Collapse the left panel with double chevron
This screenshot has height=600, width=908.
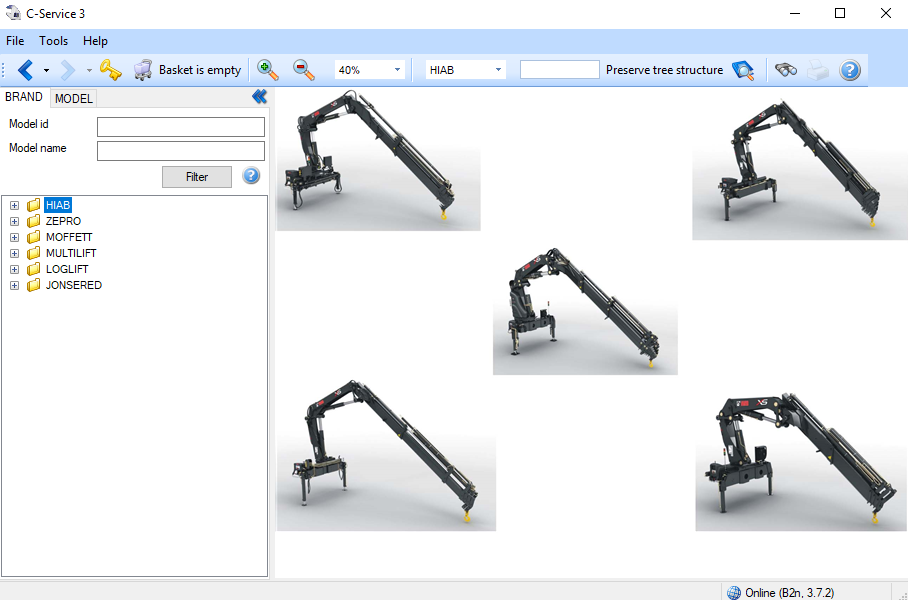pyautogui.click(x=259, y=97)
